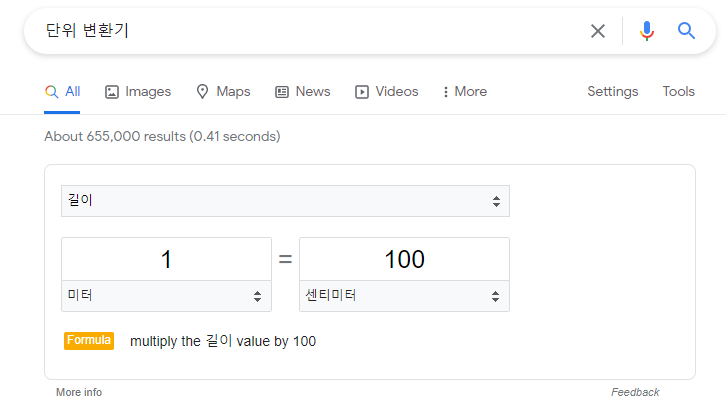Click the output field showing 100
Image resolution: width=726 pixels, height=410 pixels.
[x=404, y=259]
